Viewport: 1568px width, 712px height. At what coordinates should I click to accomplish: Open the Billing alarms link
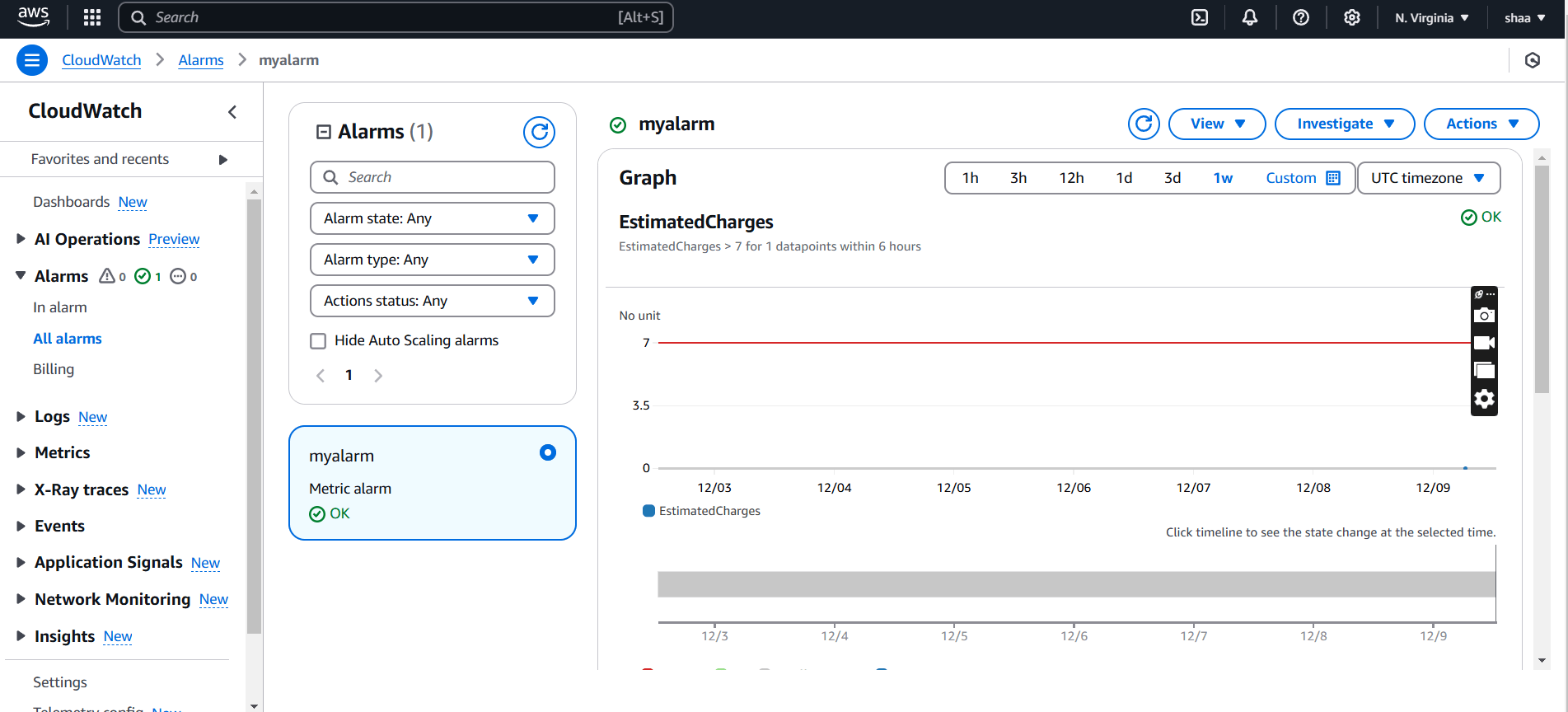pyautogui.click(x=54, y=369)
